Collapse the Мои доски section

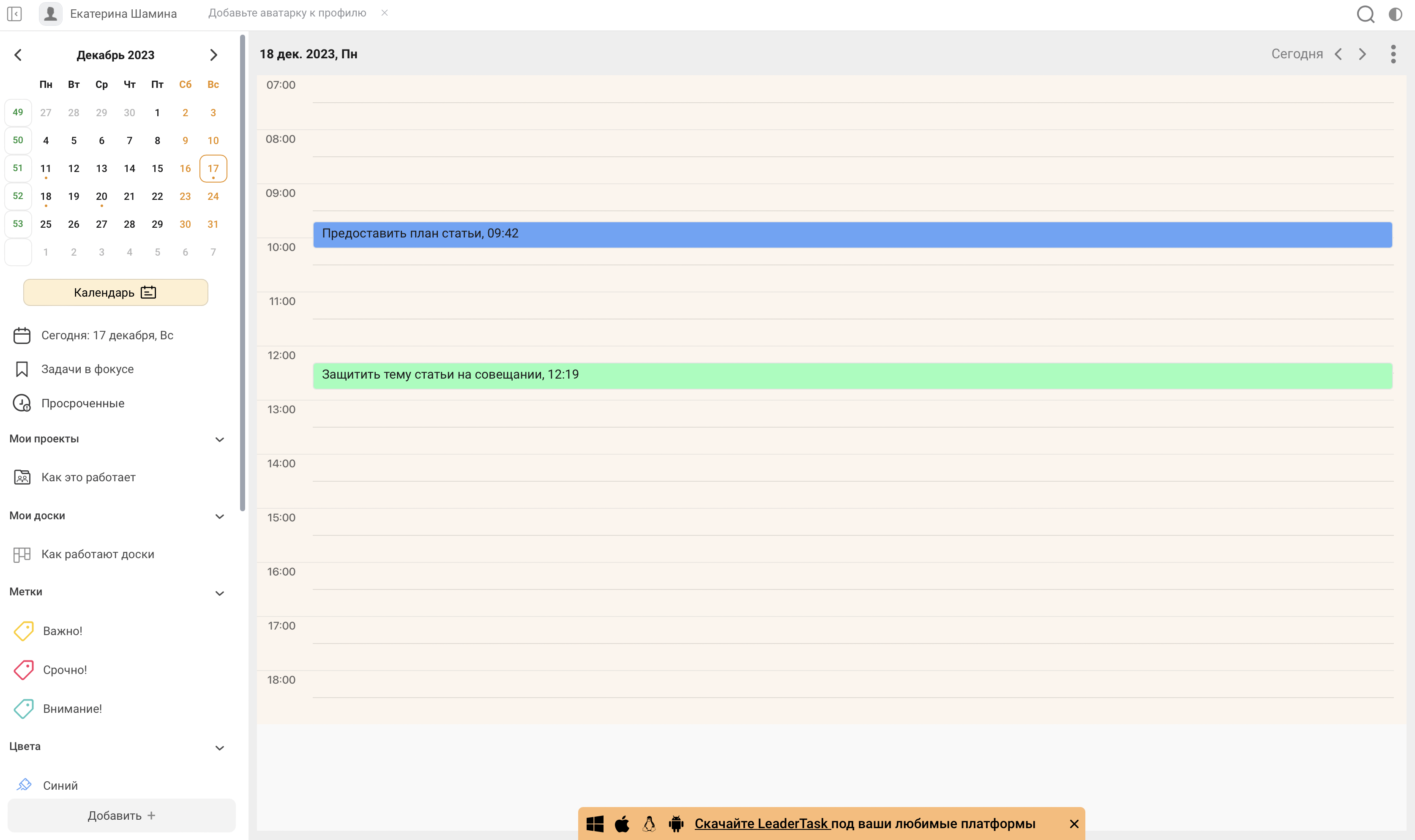[220, 516]
